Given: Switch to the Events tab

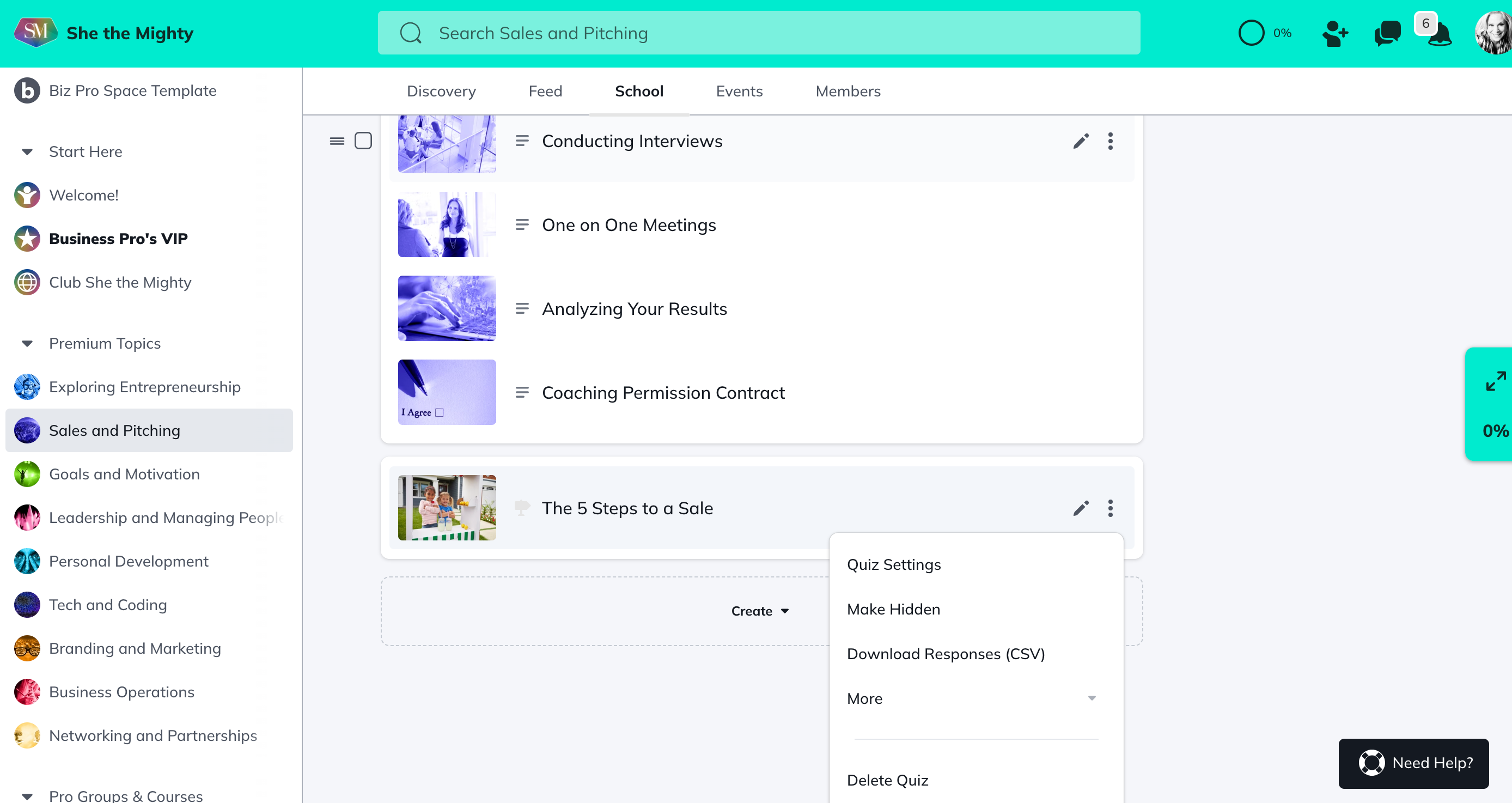Looking at the screenshot, I should click(739, 92).
